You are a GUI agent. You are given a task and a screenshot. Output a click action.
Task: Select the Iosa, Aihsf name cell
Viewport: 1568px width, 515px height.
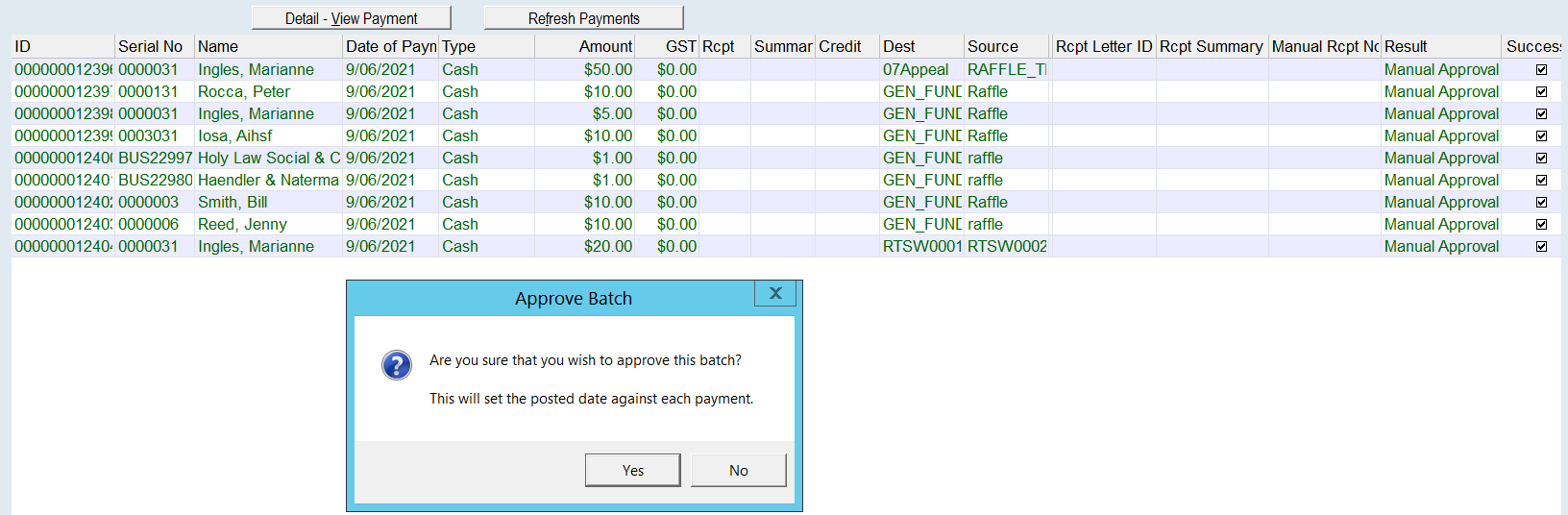coord(268,135)
